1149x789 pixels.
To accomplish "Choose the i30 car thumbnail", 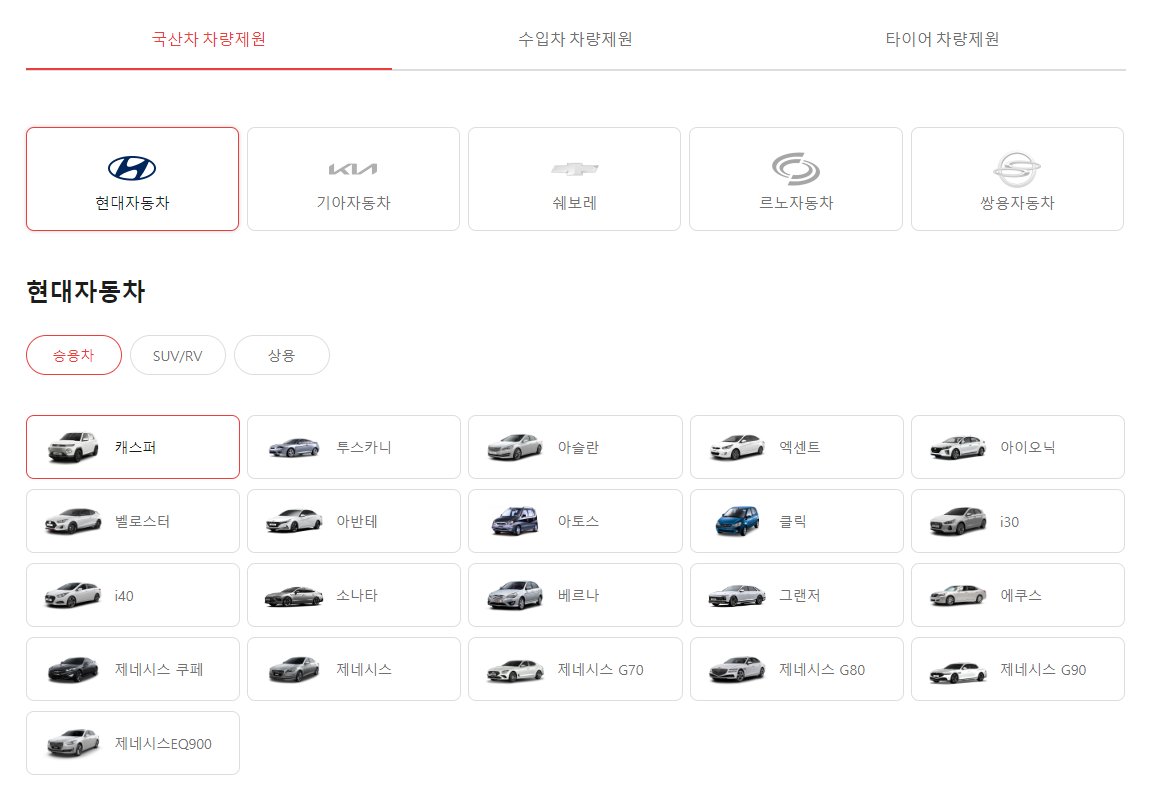I will pyautogui.click(x=958, y=521).
